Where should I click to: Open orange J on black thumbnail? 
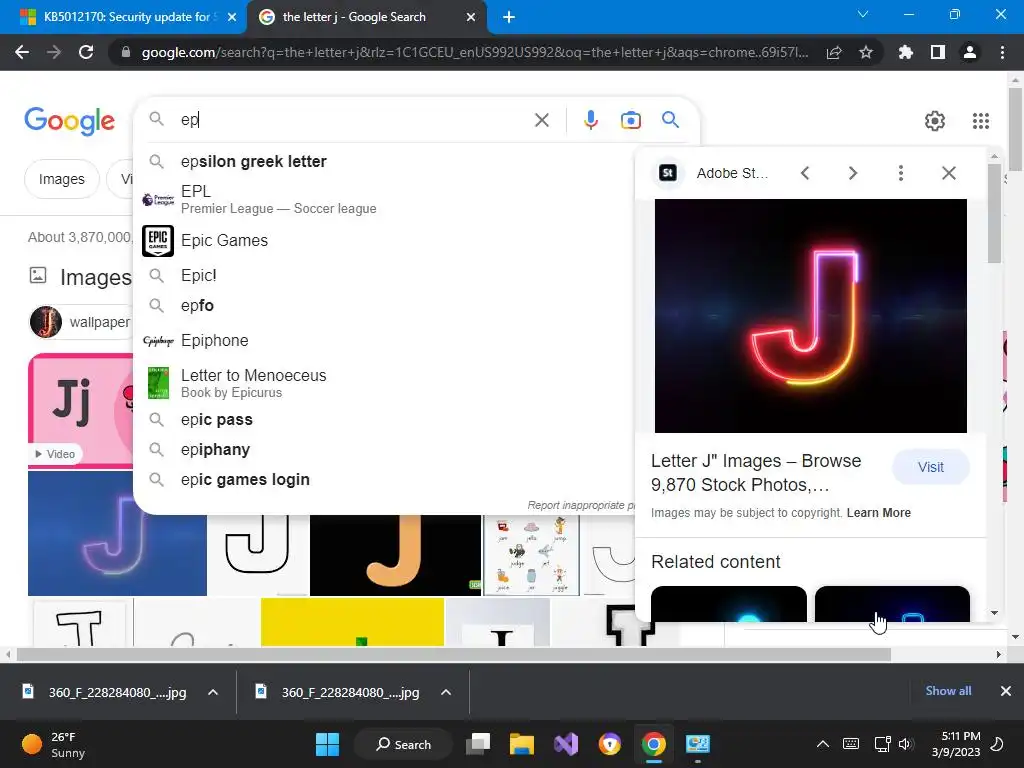coord(395,555)
